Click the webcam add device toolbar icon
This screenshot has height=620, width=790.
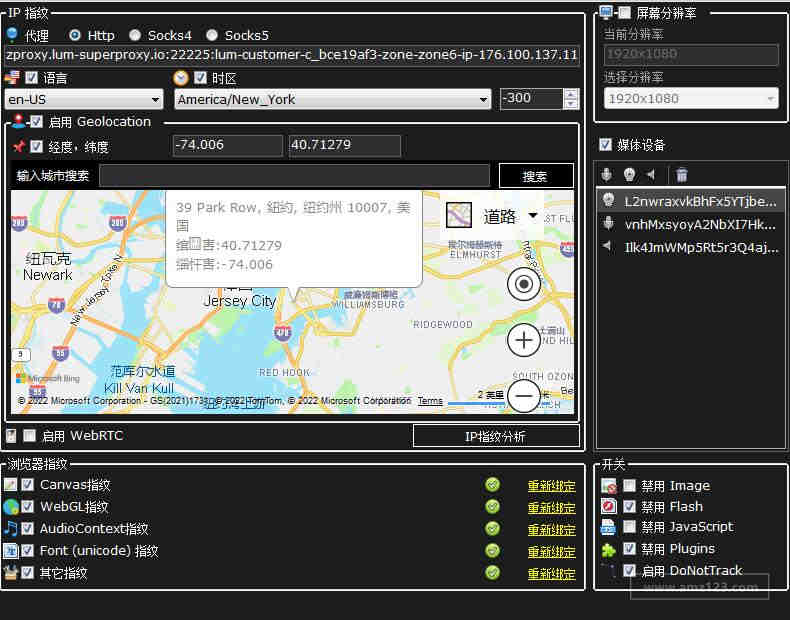pyautogui.click(x=629, y=174)
